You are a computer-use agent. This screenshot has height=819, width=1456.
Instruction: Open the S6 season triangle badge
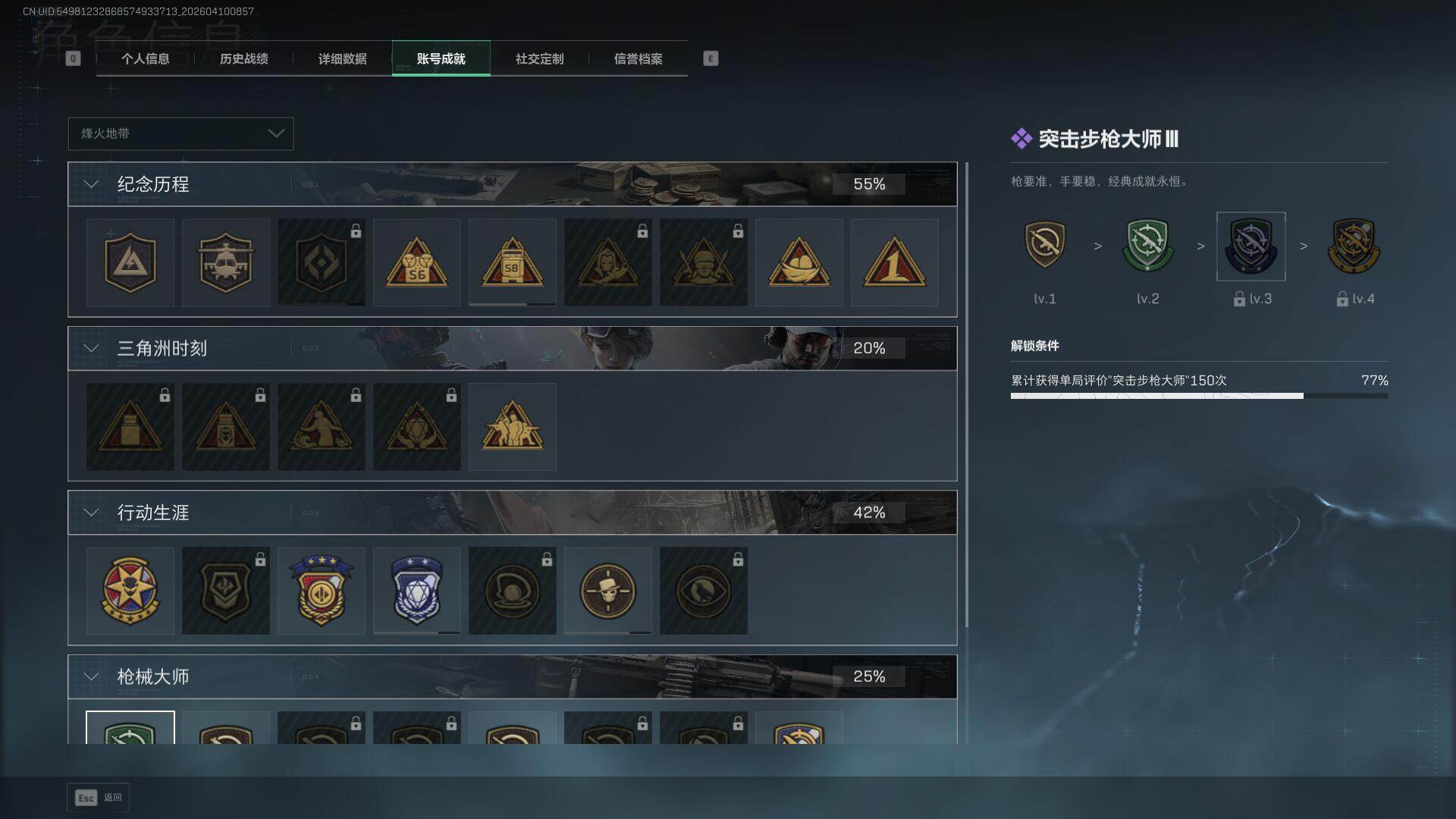(x=416, y=262)
